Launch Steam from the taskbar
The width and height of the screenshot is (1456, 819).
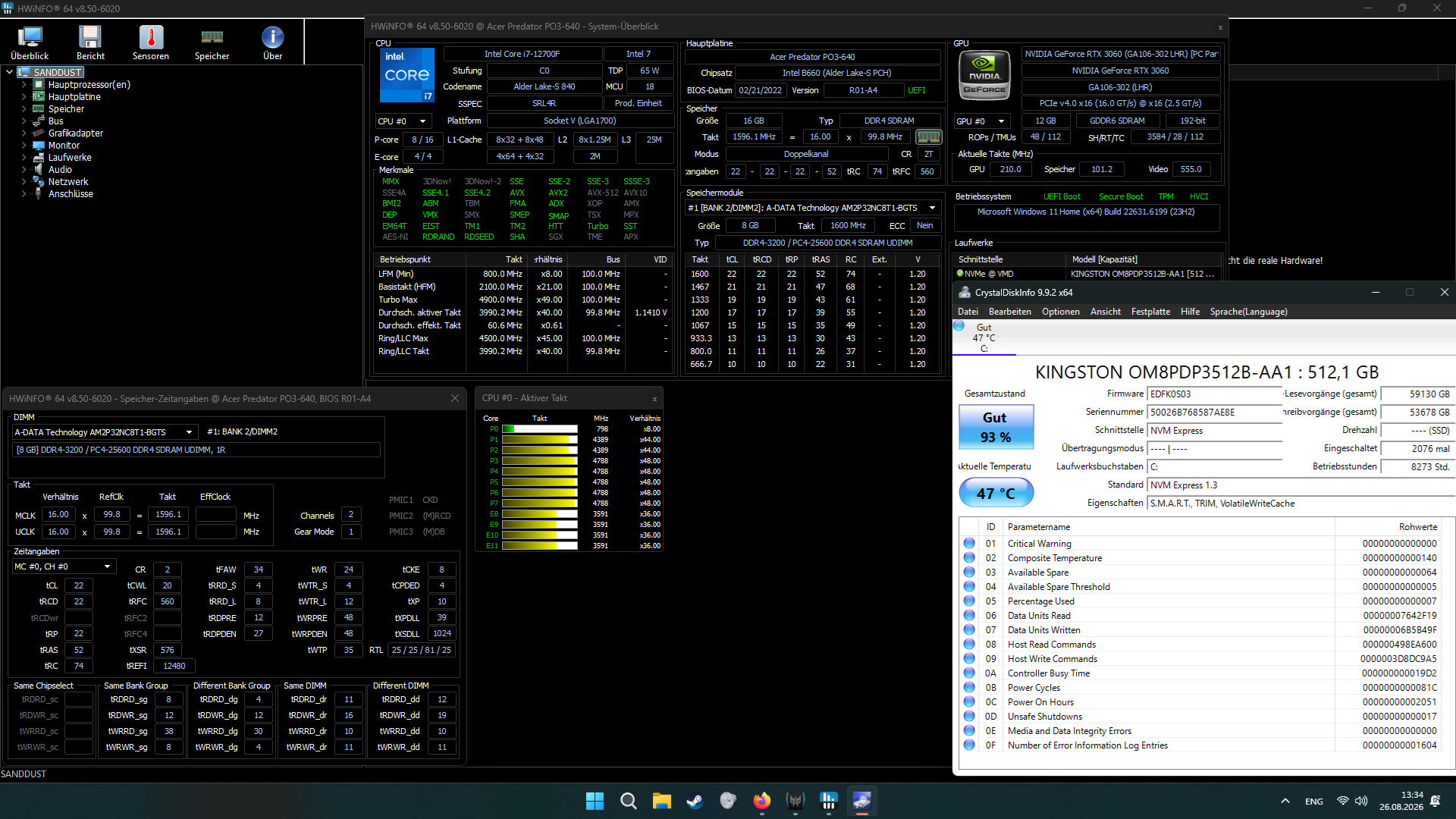point(695,801)
